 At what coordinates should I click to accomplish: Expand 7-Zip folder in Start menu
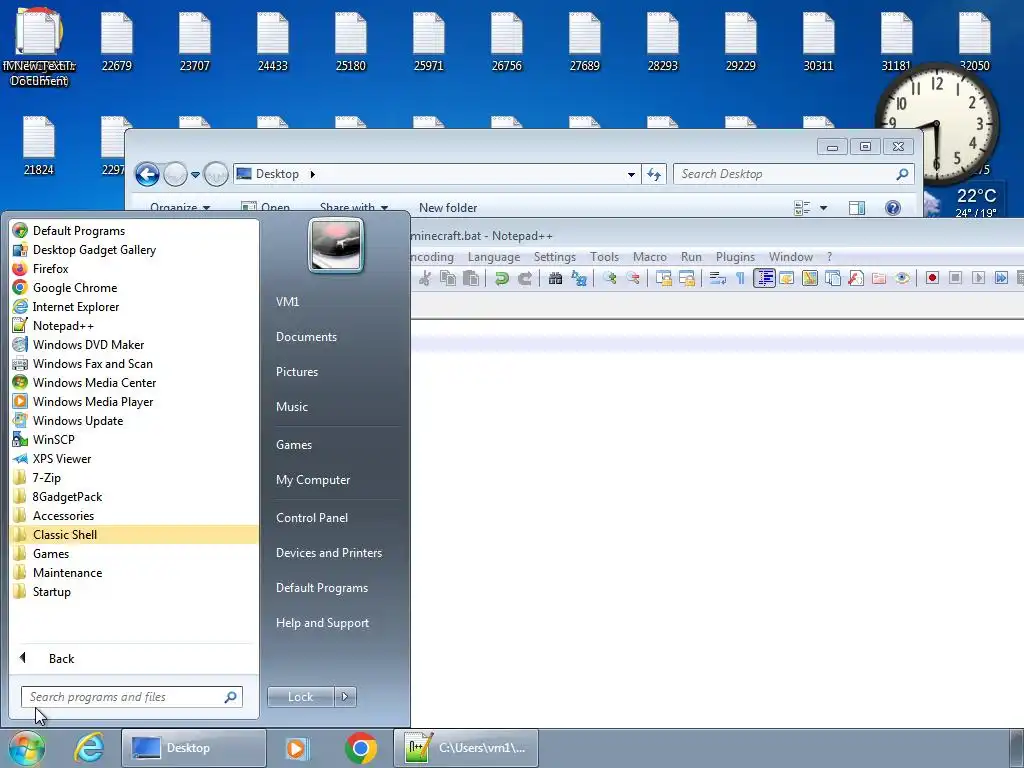click(x=135, y=478)
